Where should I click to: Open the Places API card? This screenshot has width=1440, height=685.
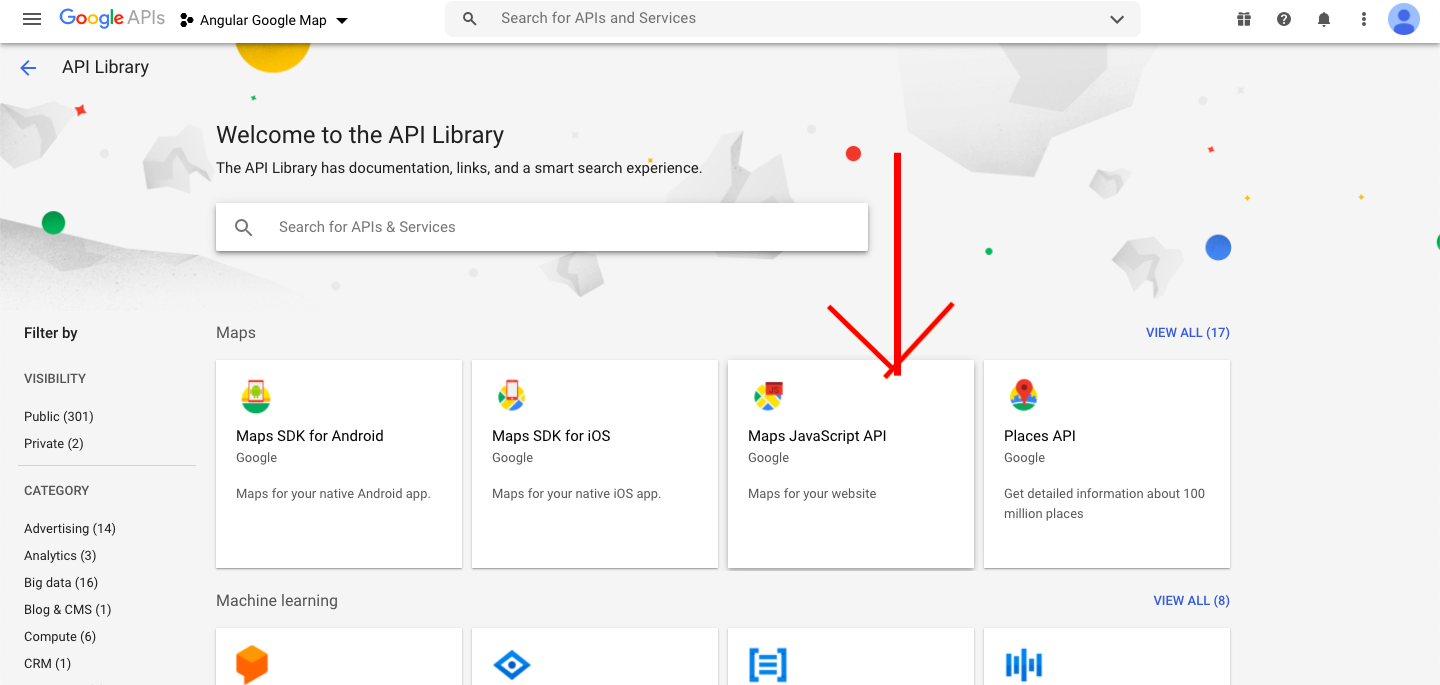(1107, 464)
